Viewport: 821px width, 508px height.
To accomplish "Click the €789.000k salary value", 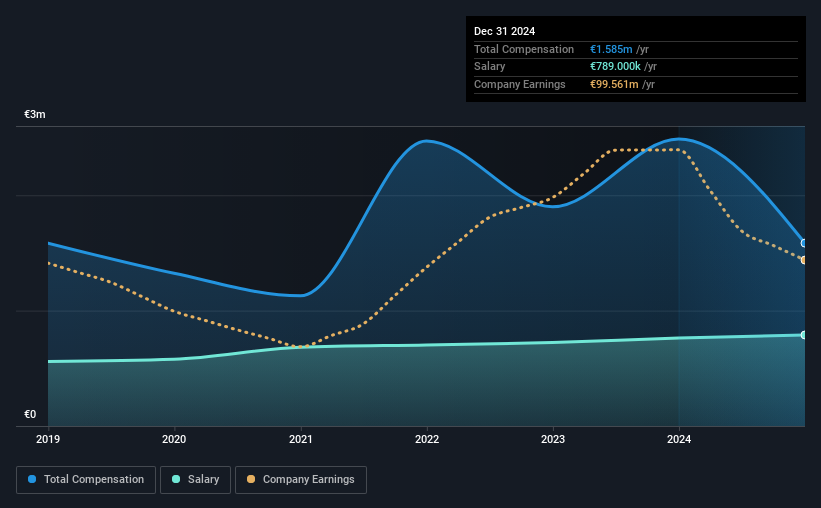I will (x=615, y=67).
